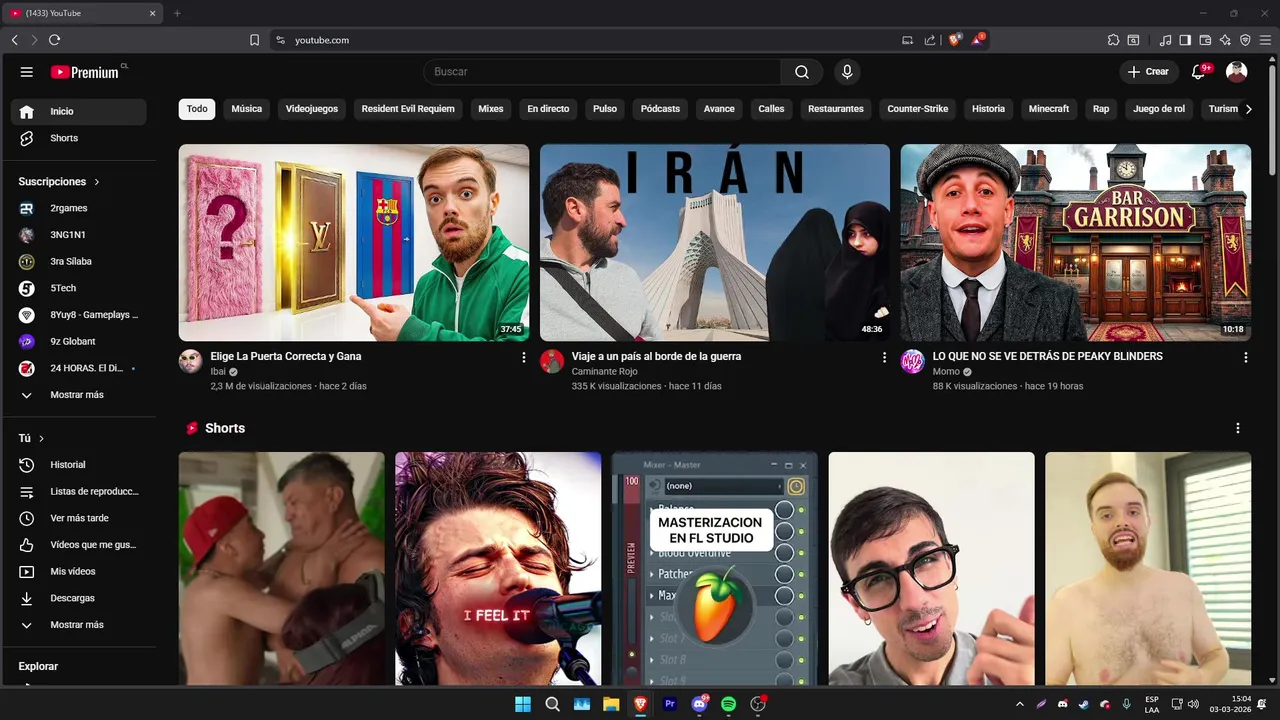Viewport: 1280px width, 720px height.
Task: Open Descargas in sidebar
Action: pyautogui.click(x=78, y=598)
